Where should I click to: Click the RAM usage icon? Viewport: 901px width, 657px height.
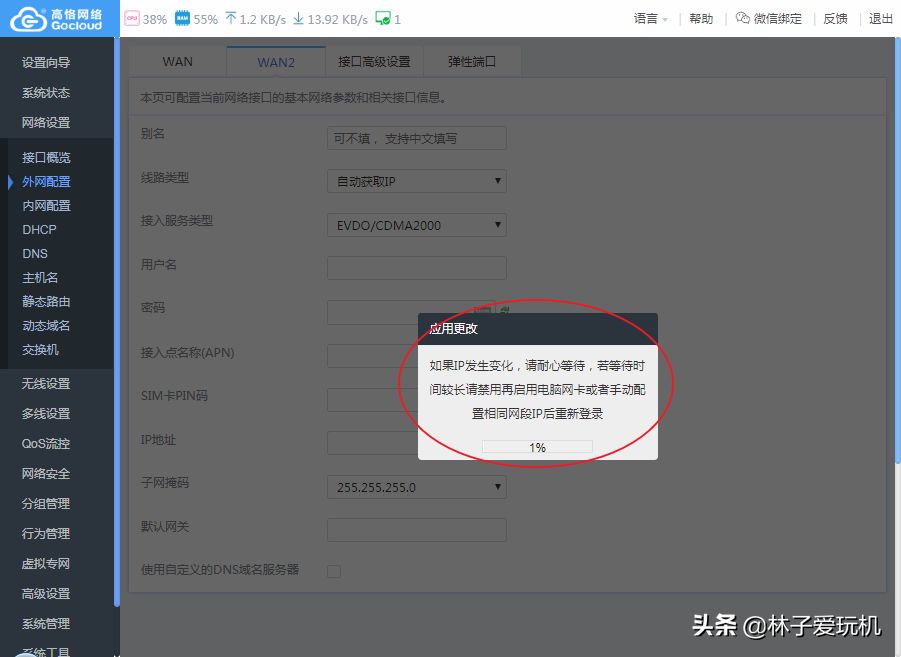pyautogui.click(x=182, y=18)
